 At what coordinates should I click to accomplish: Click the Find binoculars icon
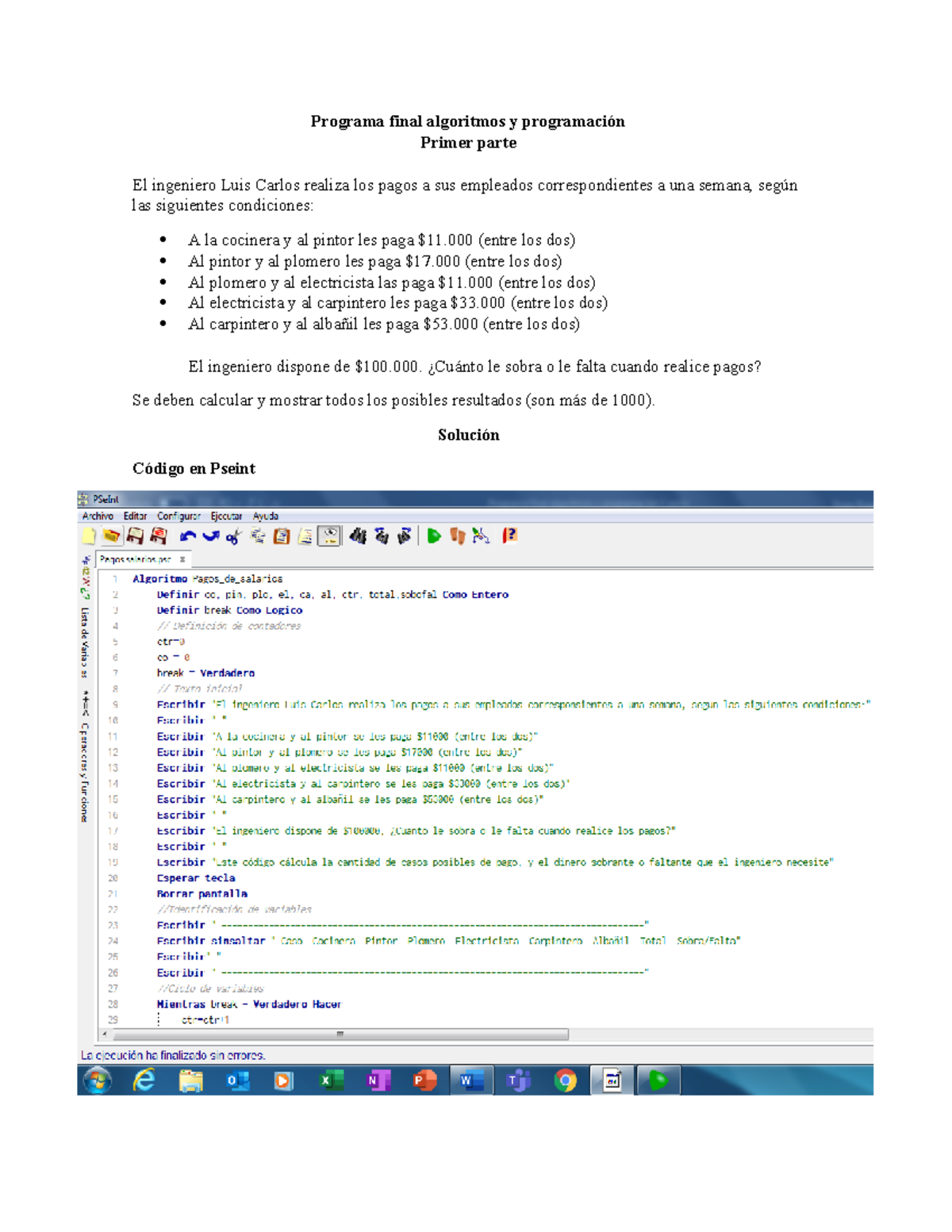point(358,536)
